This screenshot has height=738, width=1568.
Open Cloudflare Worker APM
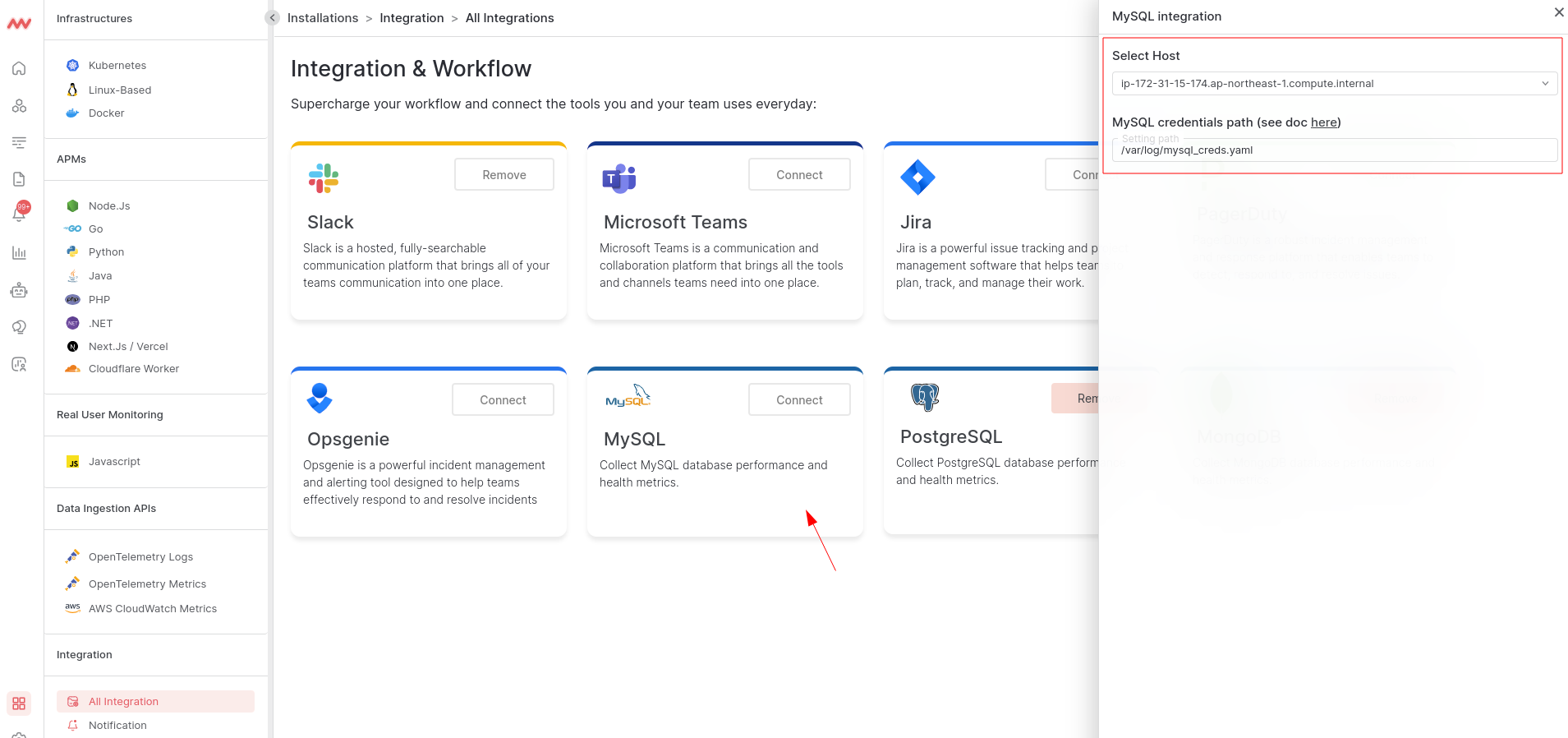pyautogui.click(x=134, y=369)
